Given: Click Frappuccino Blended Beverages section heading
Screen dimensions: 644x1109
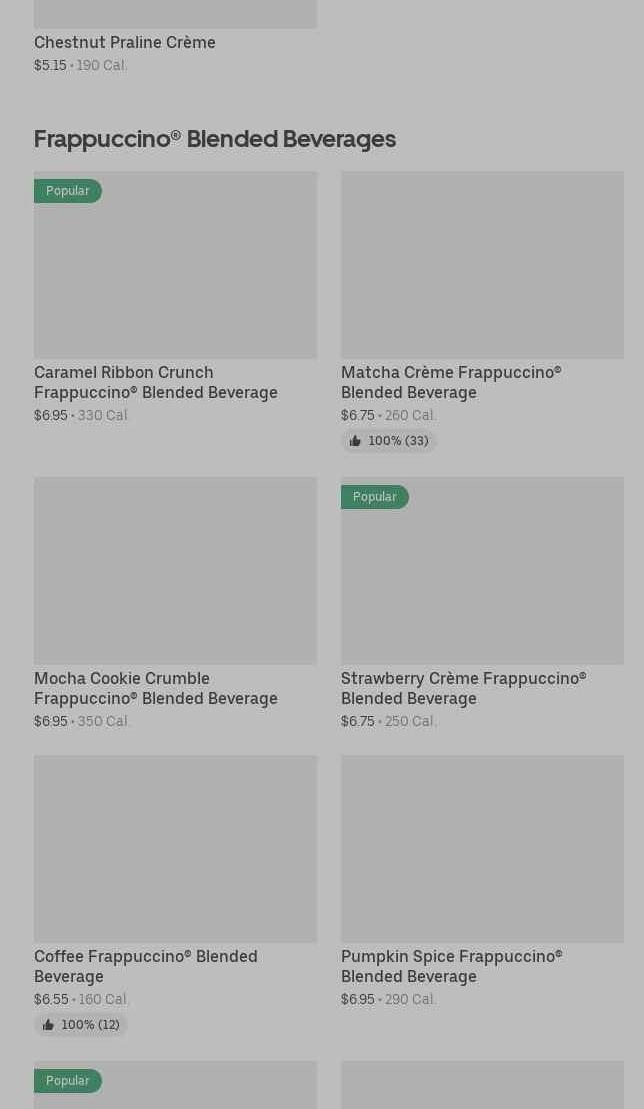Looking at the screenshot, I should tap(215, 139).
